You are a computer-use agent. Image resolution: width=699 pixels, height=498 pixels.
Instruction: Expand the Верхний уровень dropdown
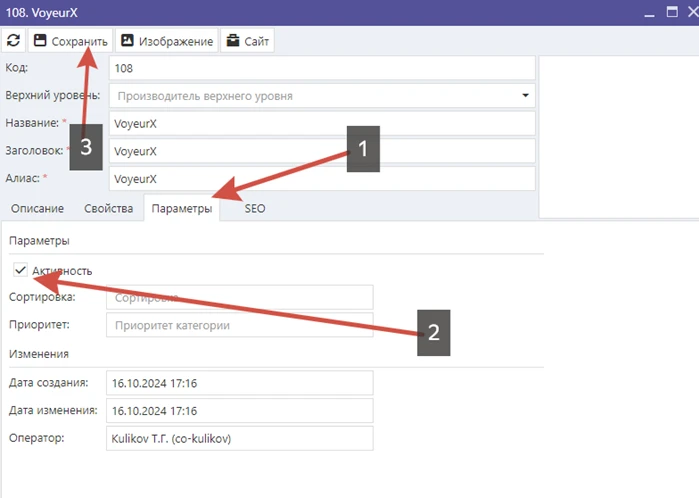[x=526, y=96]
